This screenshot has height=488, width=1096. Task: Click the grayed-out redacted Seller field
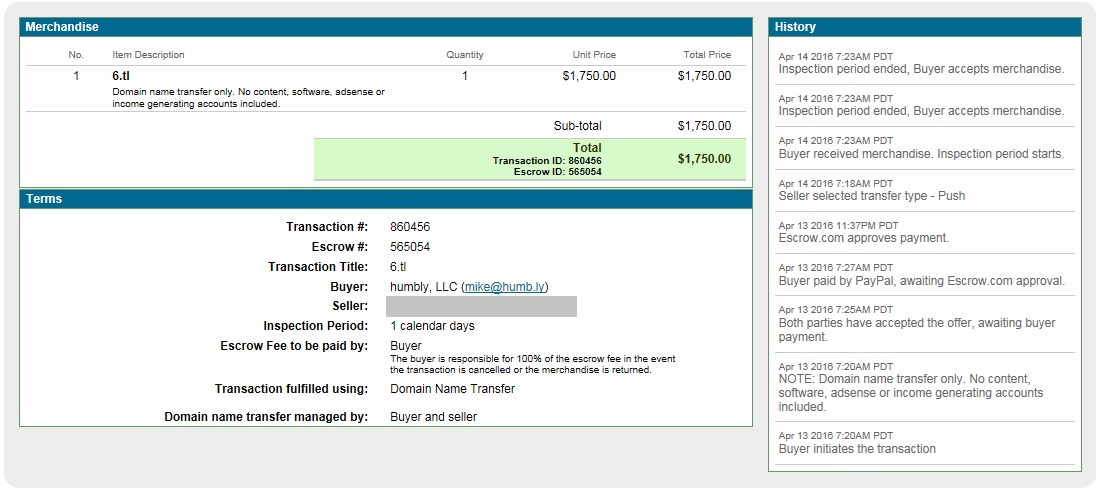pos(481,306)
